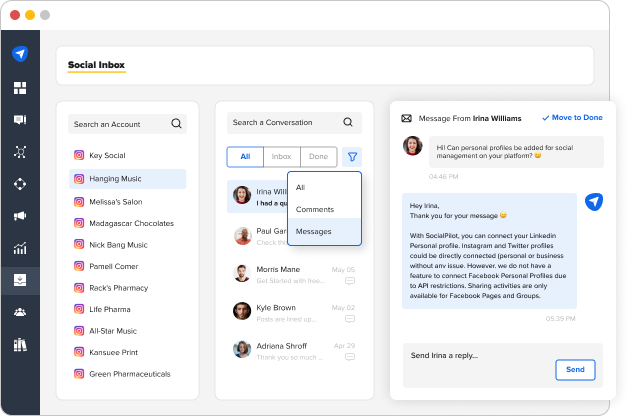Image resolution: width=631 pixels, height=416 pixels.
Task: Open the team members icon in the sidebar
Action: point(20,312)
